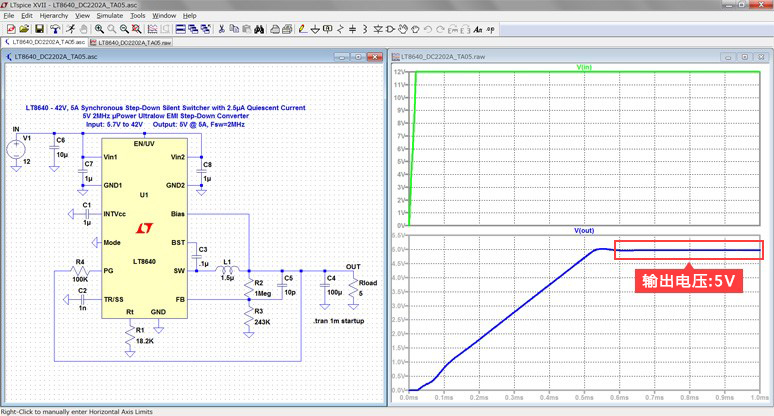The height and width of the screenshot is (416, 774).
Task: Click the Run simulation icon
Action: coord(72,29)
